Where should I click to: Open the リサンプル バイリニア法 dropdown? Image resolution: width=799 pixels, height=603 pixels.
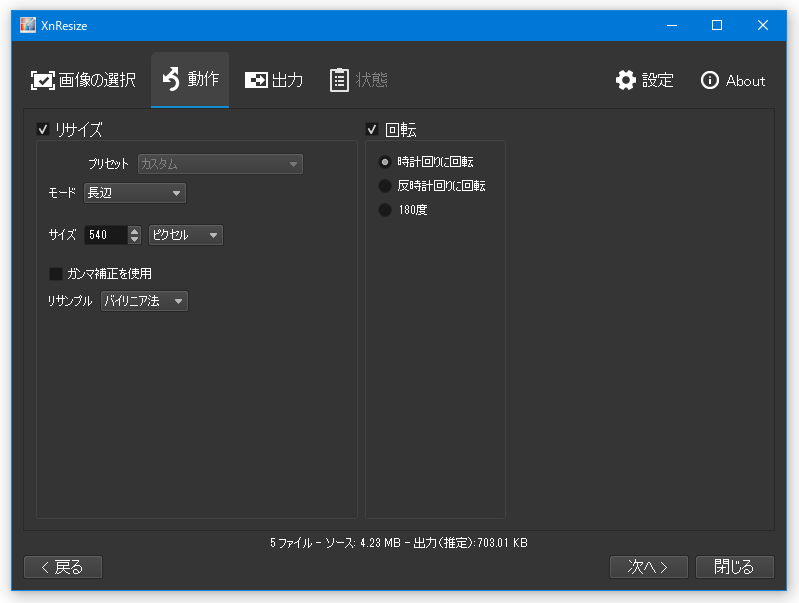click(144, 301)
